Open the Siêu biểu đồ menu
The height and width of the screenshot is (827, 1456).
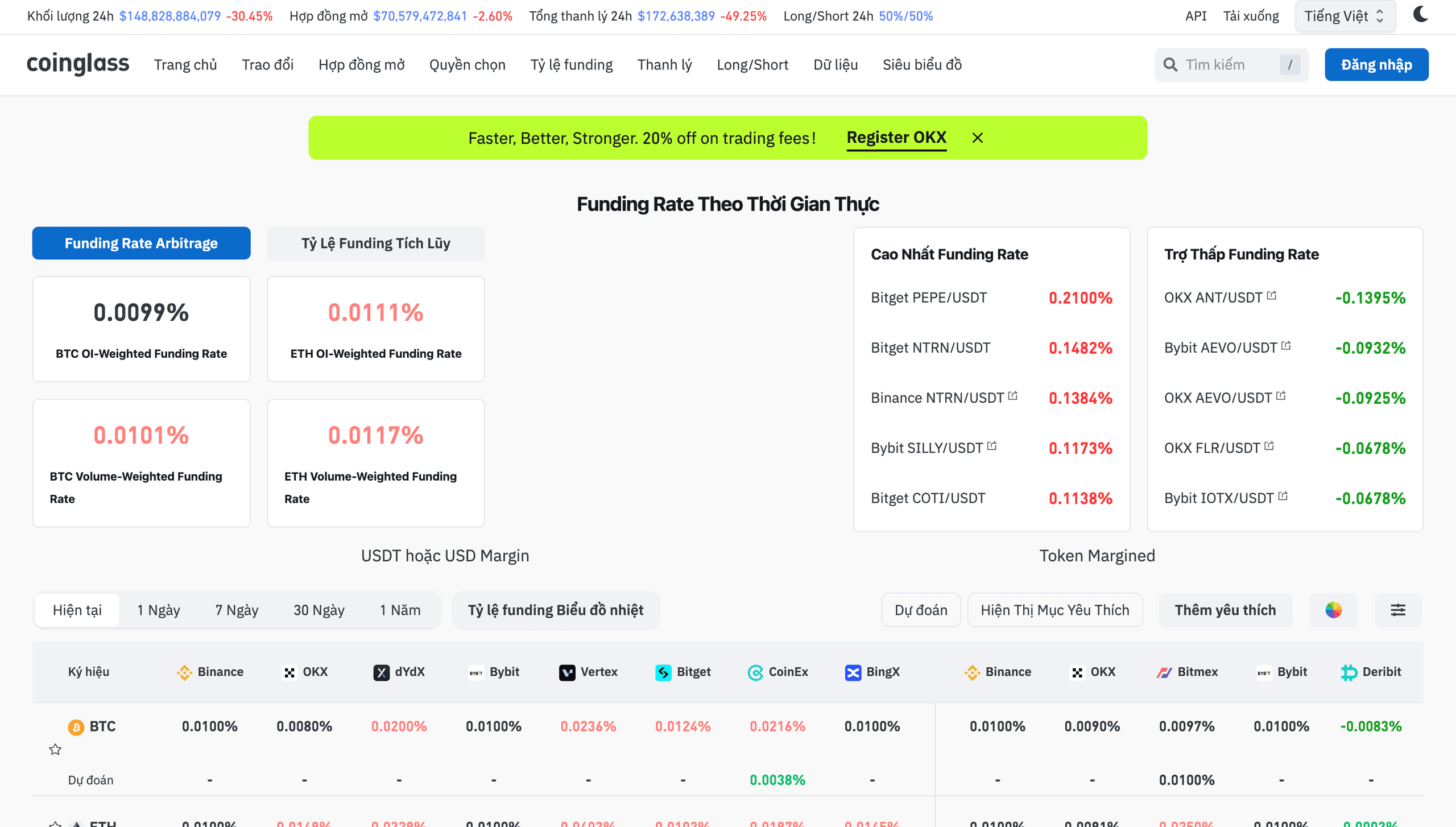(x=923, y=65)
